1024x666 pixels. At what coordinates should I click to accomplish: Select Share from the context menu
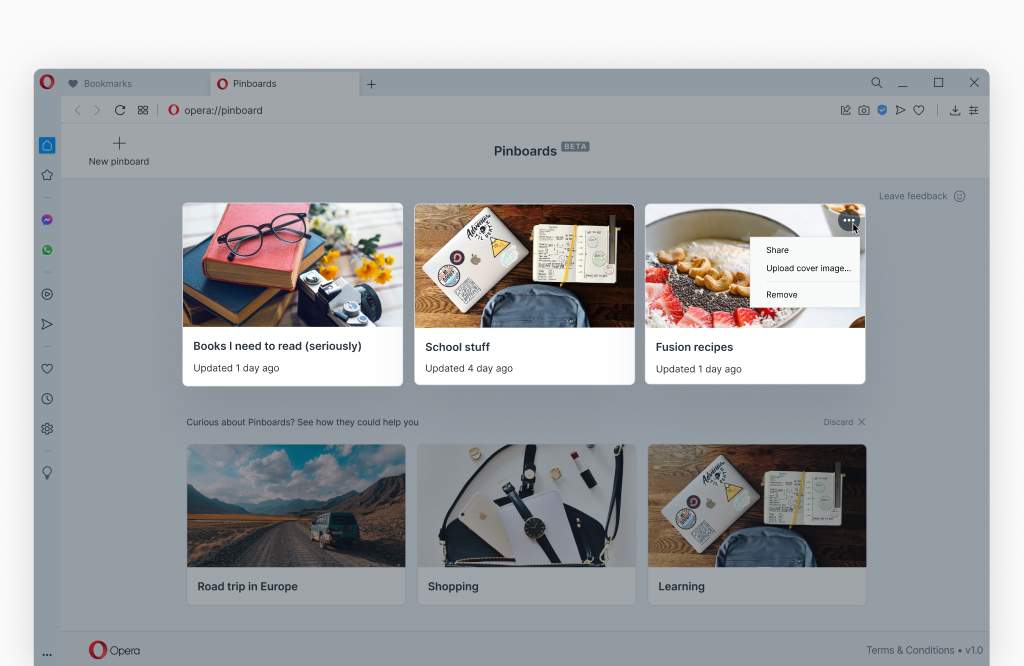coord(777,250)
